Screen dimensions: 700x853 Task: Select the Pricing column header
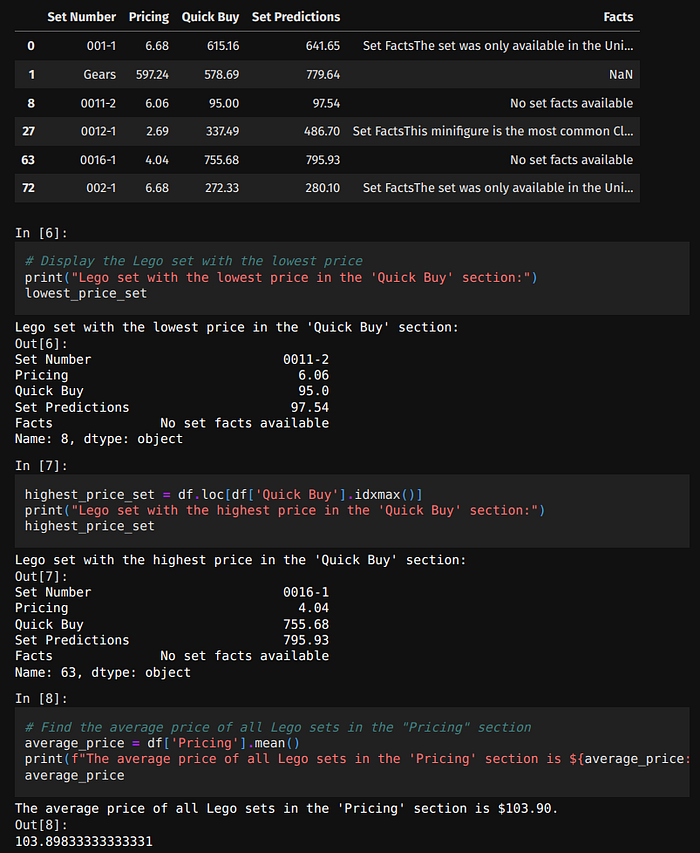149,17
